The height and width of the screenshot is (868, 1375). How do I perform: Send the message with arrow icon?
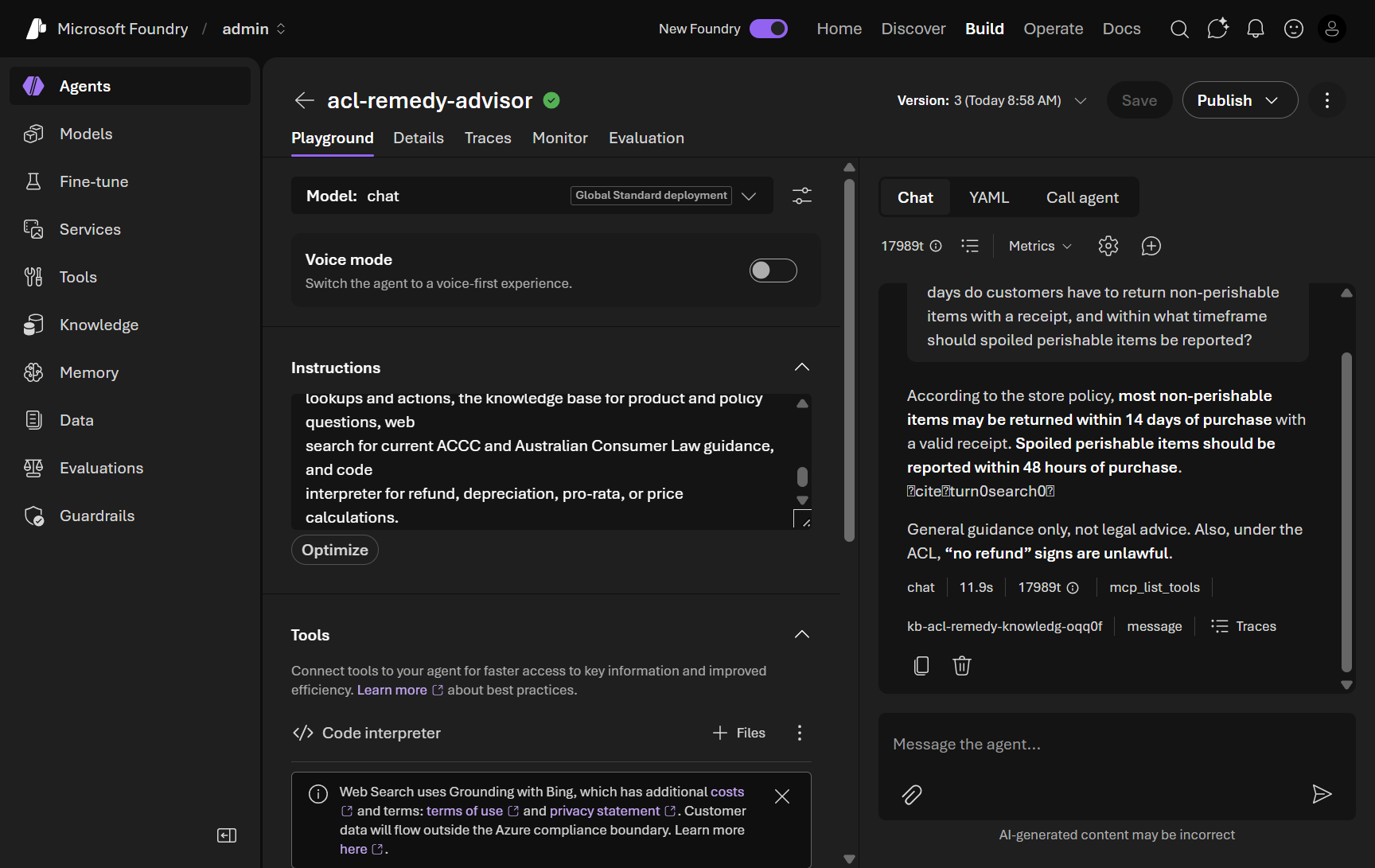1322,794
